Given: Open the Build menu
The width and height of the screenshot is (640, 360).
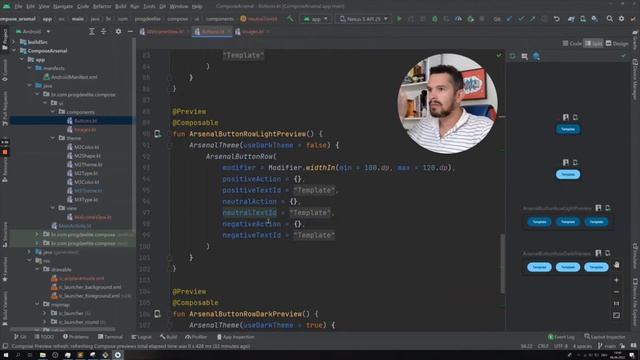Looking at the screenshot, I should 120,6.
